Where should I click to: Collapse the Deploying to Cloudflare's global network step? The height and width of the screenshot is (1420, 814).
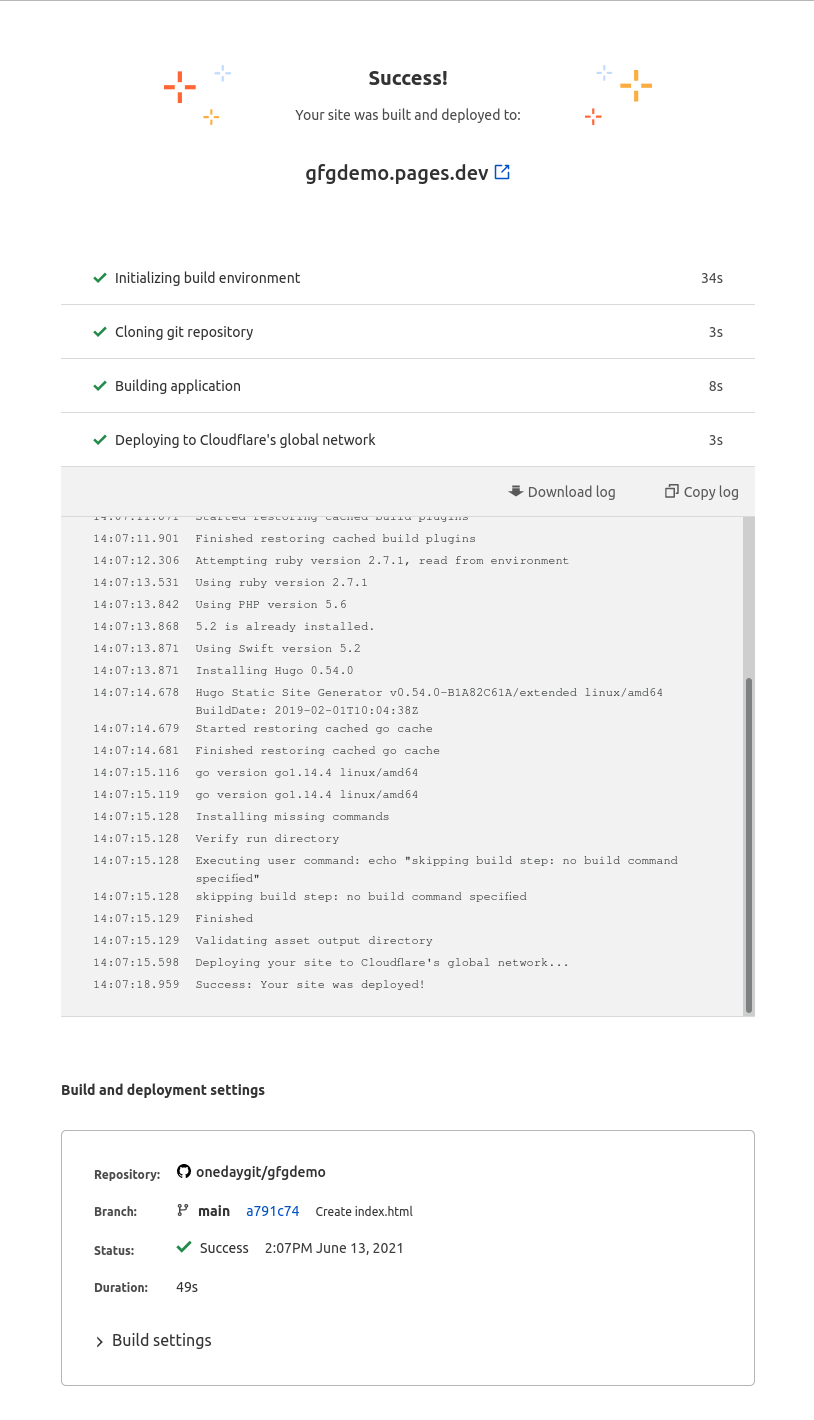[245, 440]
